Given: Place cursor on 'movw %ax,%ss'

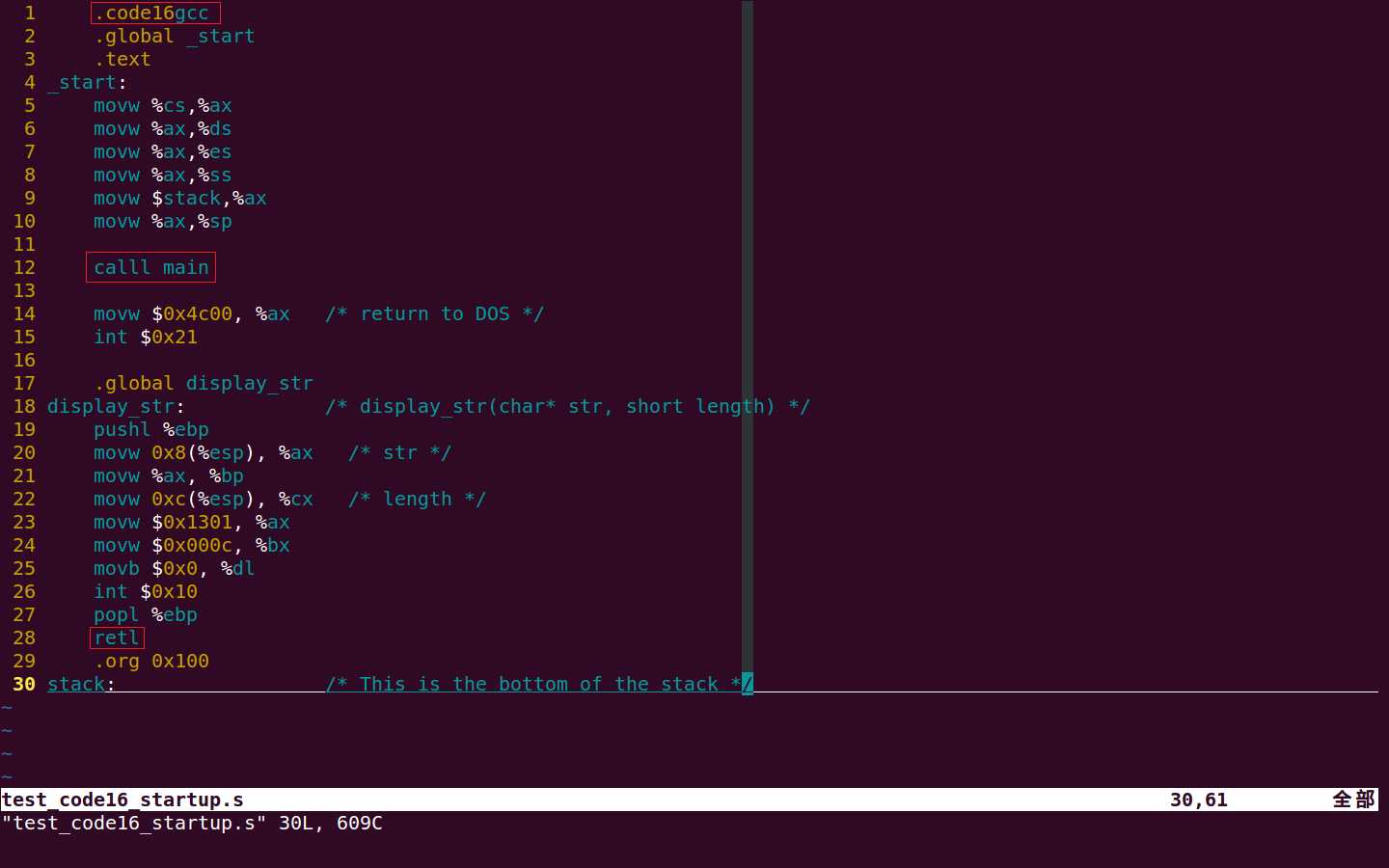Looking at the screenshot, I should point(163,175).
